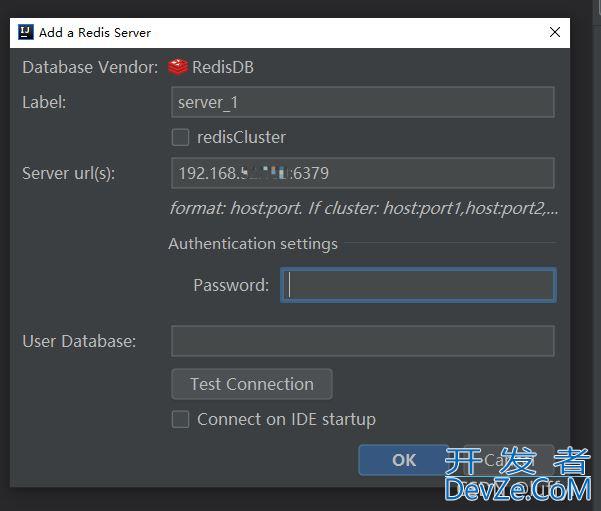Click the Test Connection button

coord(252,384)
